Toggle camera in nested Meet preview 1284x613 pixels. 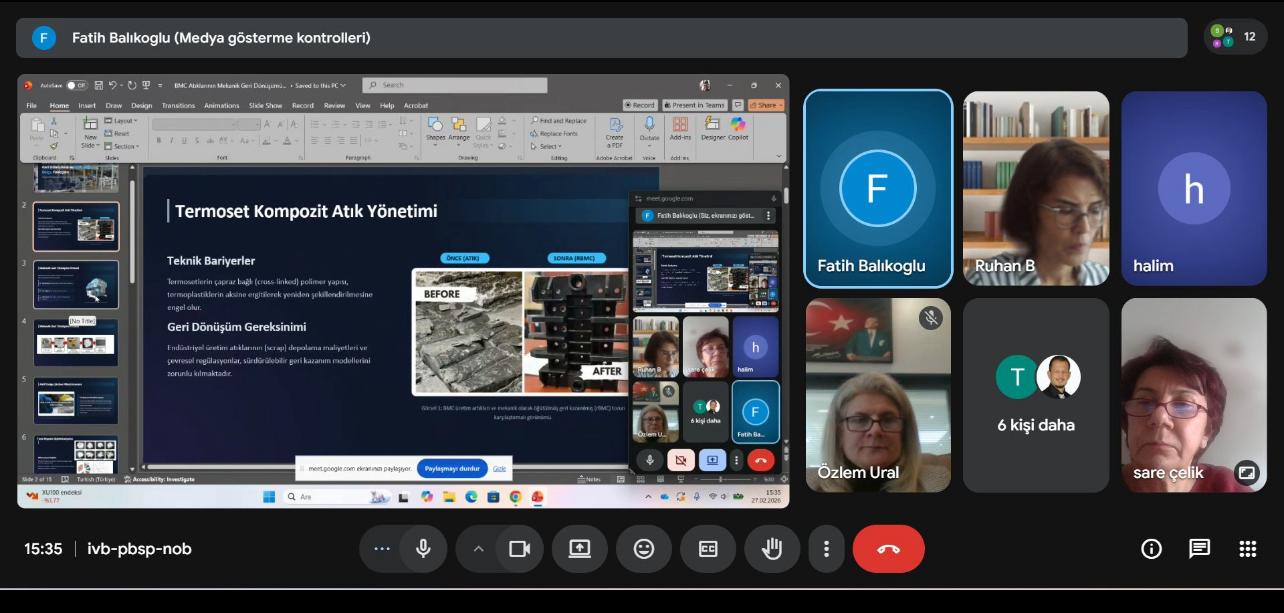(x=681, y=460)
